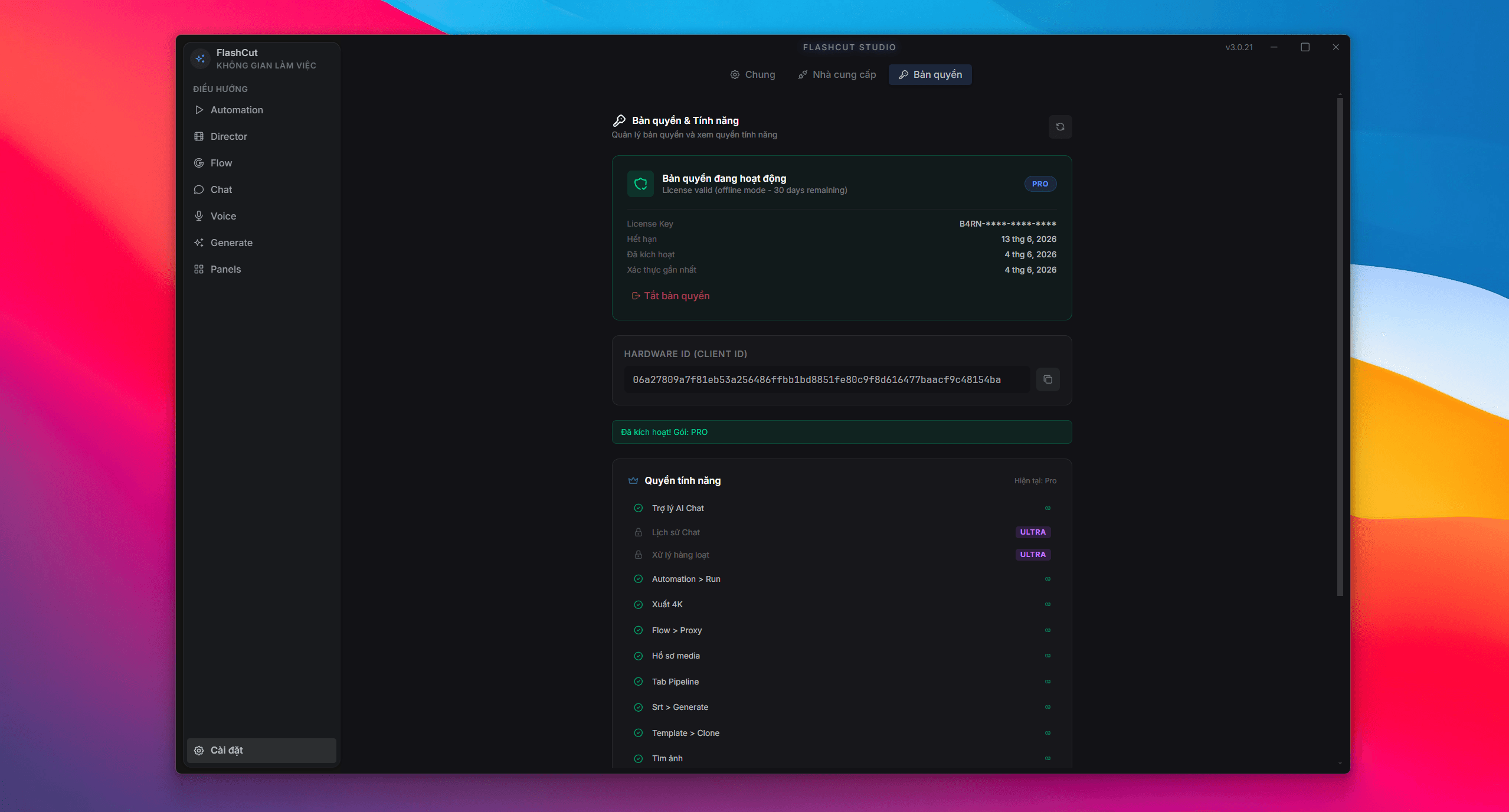Open the Flow page from the sidebar
The image size is (1509, 812).
pyautogui.click(x=261, y=163)
